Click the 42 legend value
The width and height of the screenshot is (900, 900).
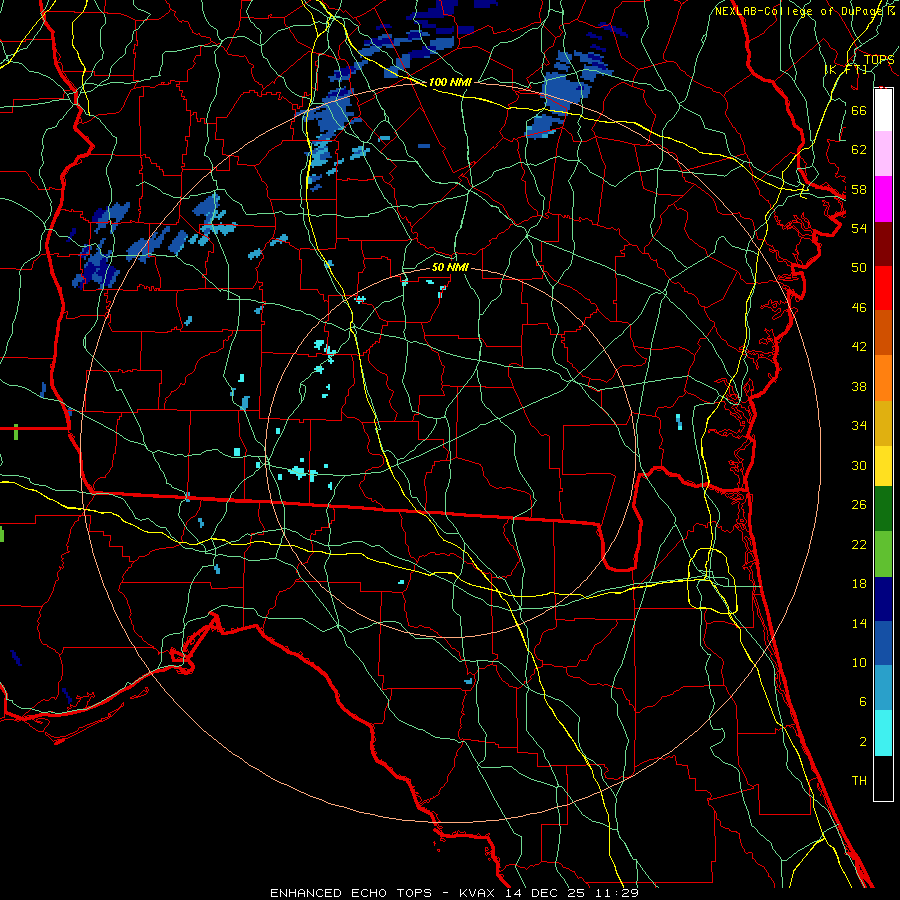[859, 347]
